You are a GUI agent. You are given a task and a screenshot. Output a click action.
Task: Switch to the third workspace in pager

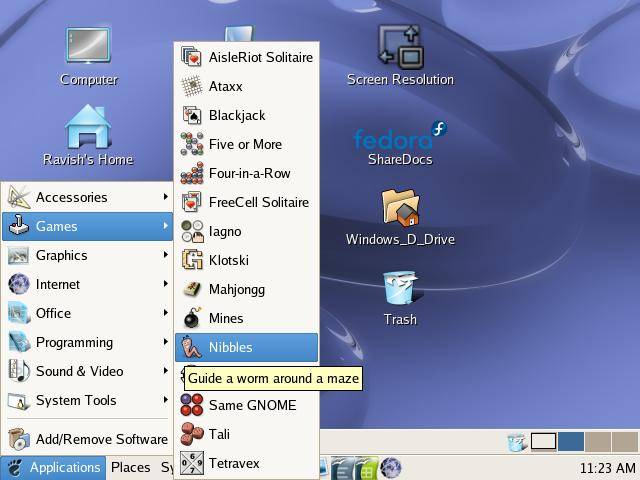point(597,442)
